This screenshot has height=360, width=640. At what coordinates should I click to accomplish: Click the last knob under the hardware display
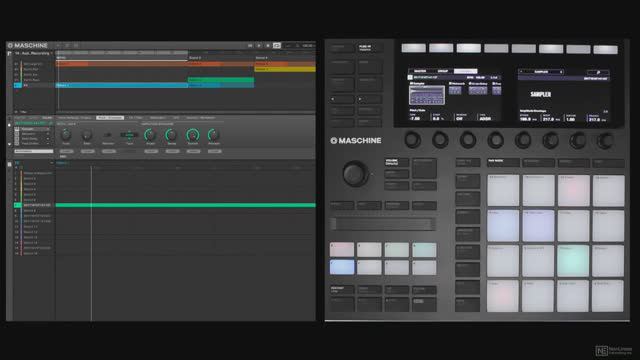[x=605, y=141]
